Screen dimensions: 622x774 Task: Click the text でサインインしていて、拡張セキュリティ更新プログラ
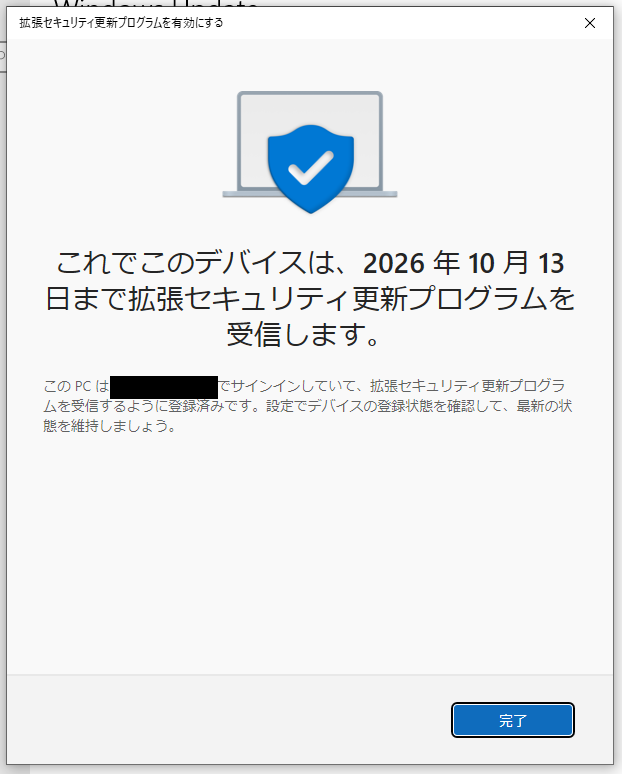[x=391, y=386]
